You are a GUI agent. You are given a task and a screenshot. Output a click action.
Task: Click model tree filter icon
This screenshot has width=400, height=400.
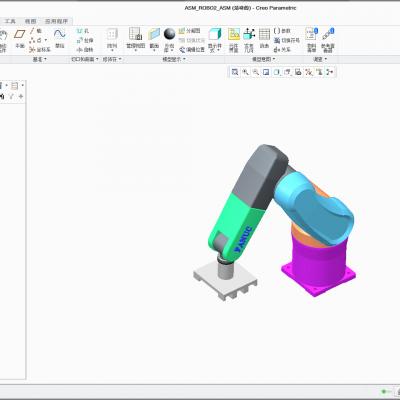(11, 96)
